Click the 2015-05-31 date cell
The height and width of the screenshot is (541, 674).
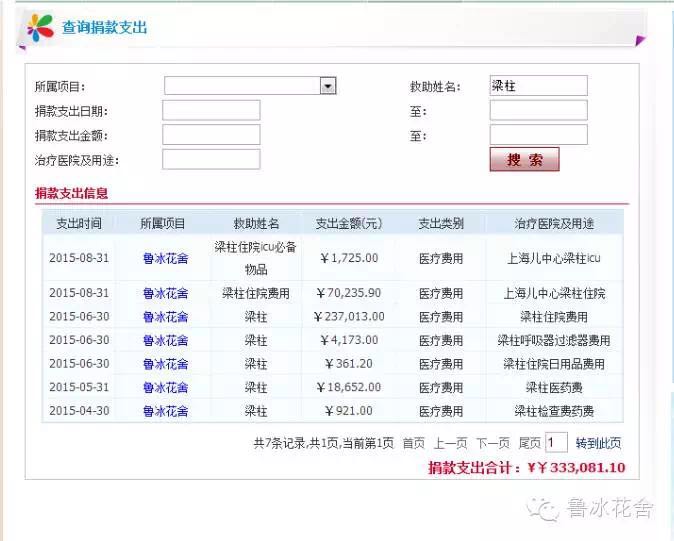[79, 387]
